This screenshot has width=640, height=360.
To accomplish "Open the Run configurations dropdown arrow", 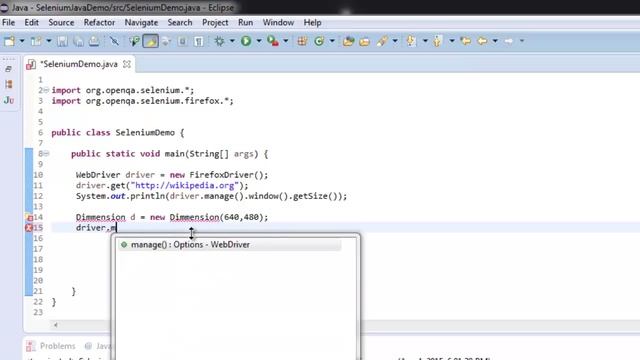I will pyautogui.click(x=259, y=41).
